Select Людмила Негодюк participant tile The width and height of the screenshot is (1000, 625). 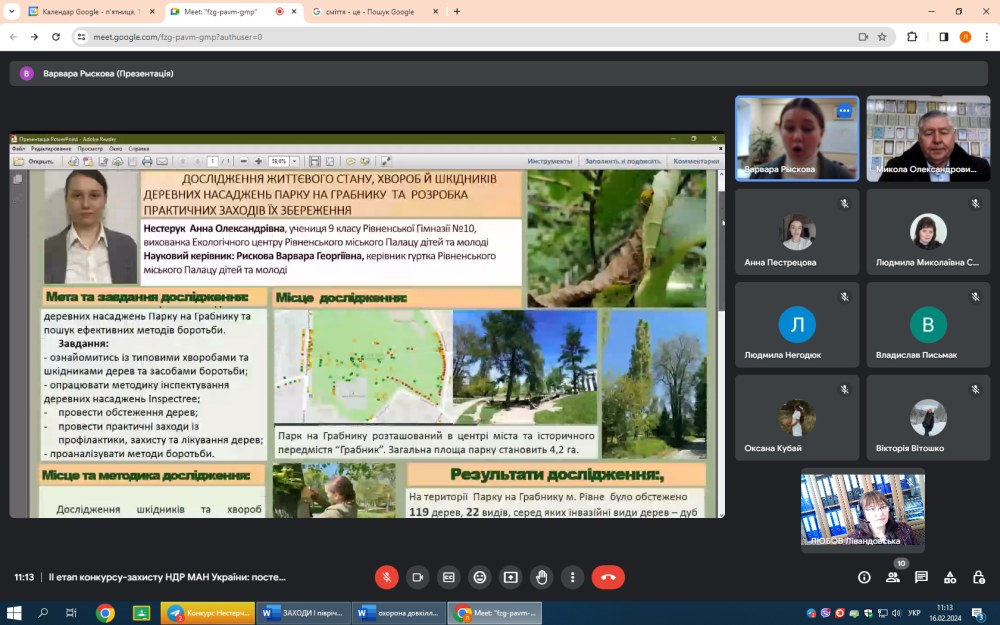coord(797,328)
